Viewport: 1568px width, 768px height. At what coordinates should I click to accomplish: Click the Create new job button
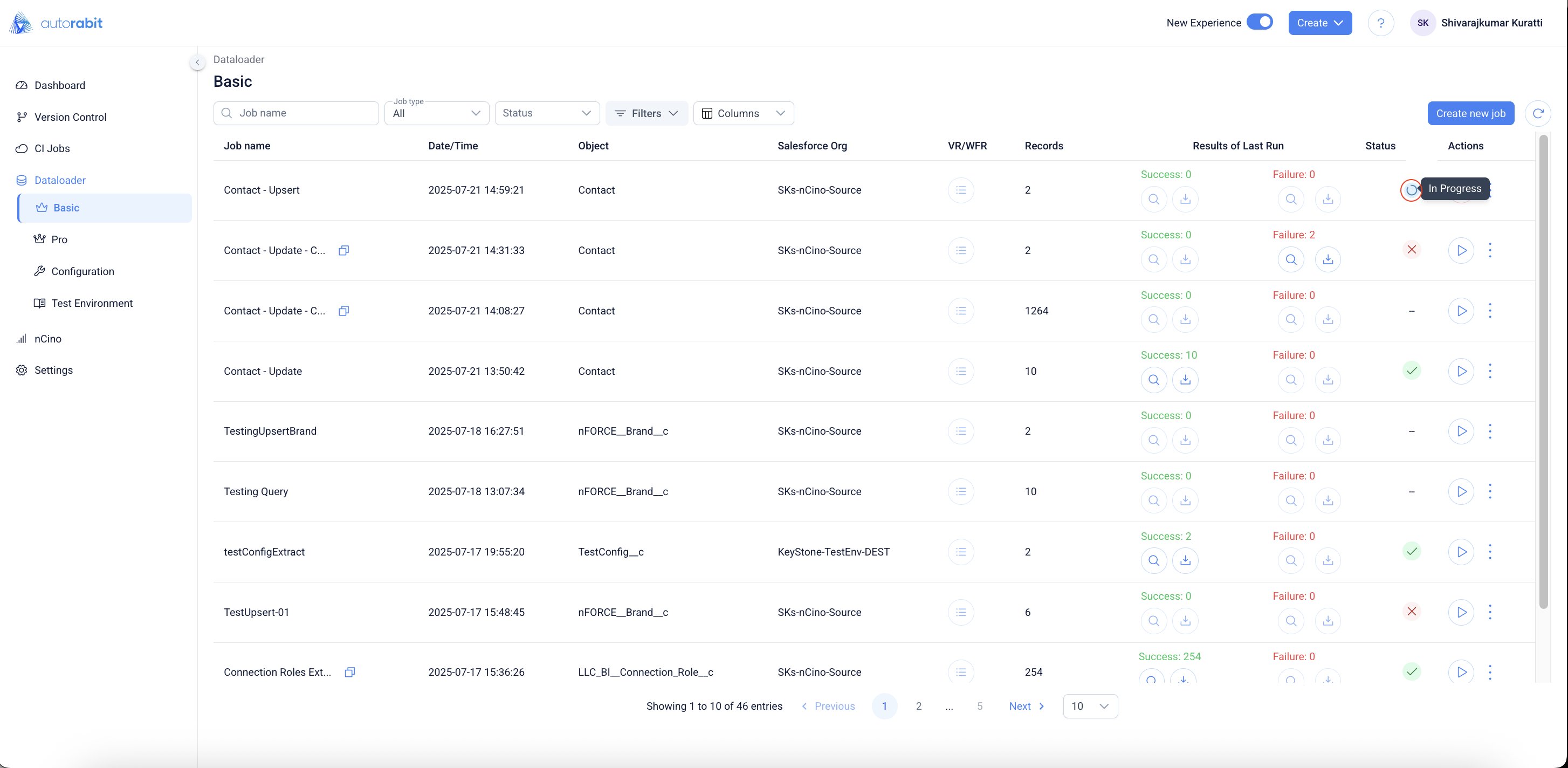pyautogui.click(x=1470, y=113)
